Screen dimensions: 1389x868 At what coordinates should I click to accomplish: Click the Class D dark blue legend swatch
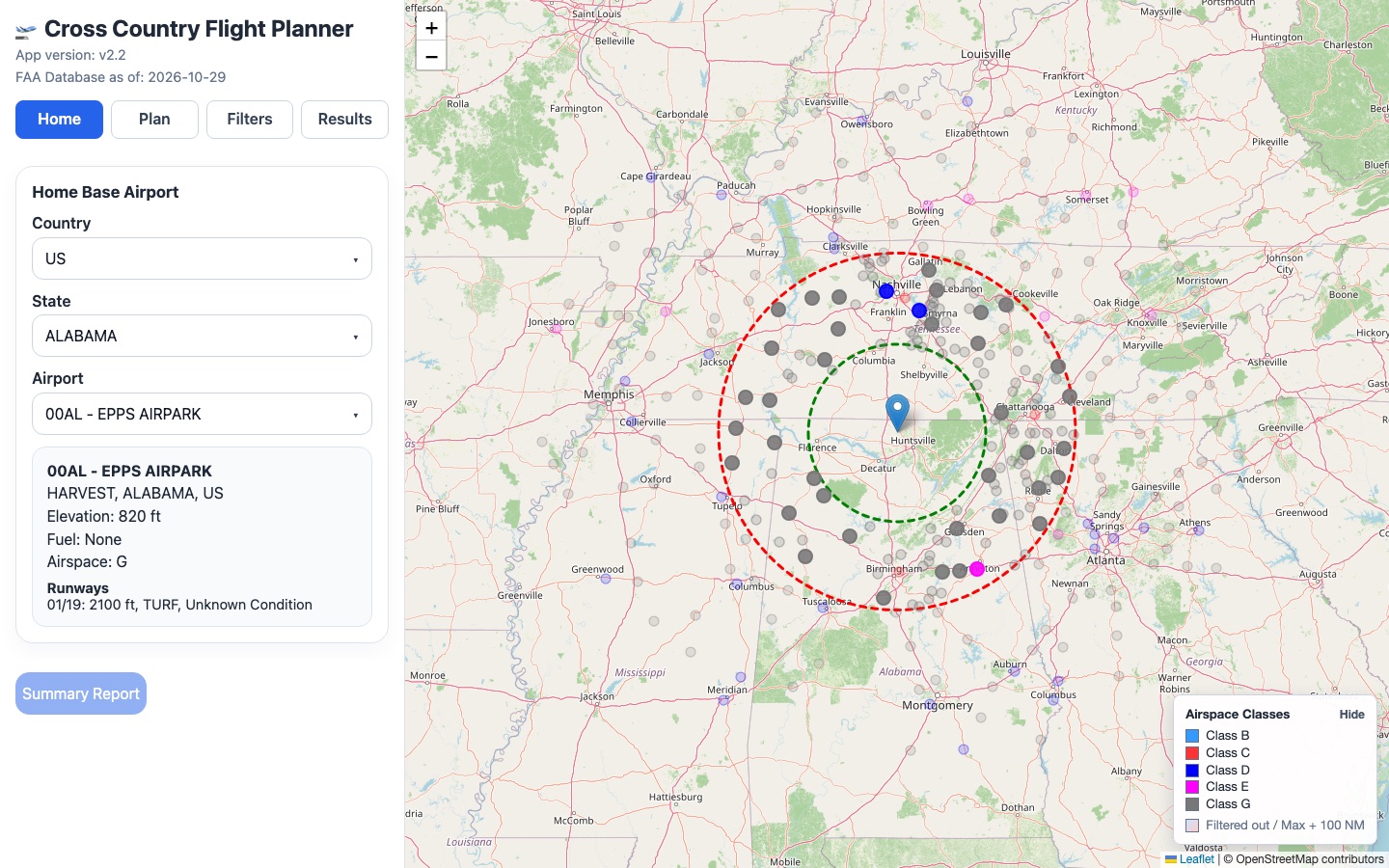(1192, 771)
